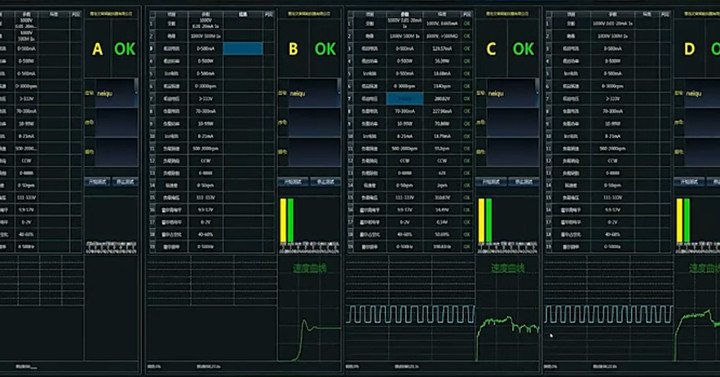The image size is (720, 377).
Task: Stop the test on station A
Action: click(x=125, y=182)
